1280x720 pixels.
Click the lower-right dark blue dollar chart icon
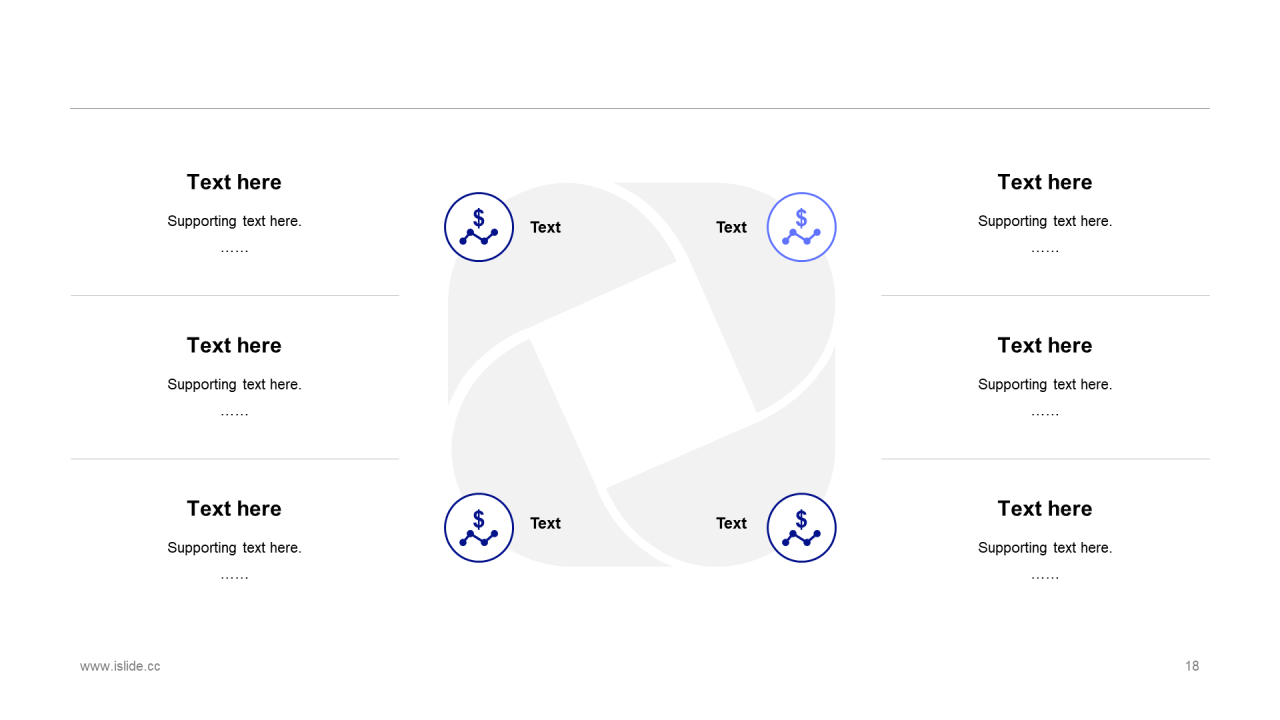801,528
